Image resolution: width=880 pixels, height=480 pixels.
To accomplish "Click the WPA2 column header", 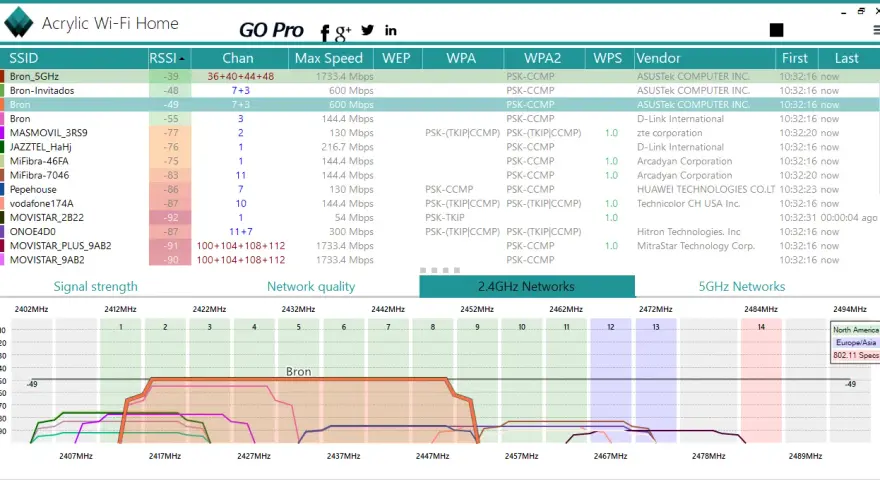I will [x=543, y=58].
